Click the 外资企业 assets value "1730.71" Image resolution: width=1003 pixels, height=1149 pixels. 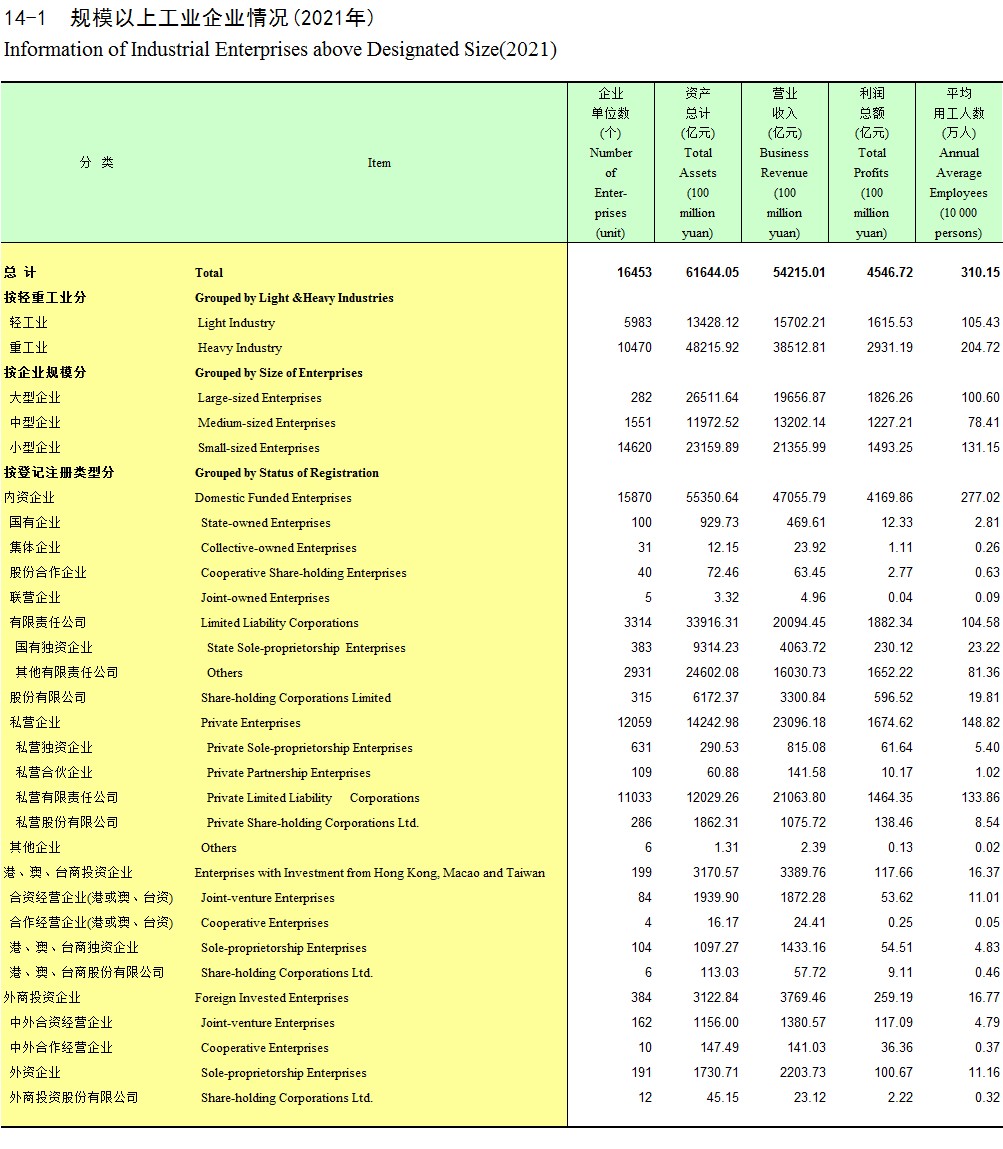[x=716, y=1072]
